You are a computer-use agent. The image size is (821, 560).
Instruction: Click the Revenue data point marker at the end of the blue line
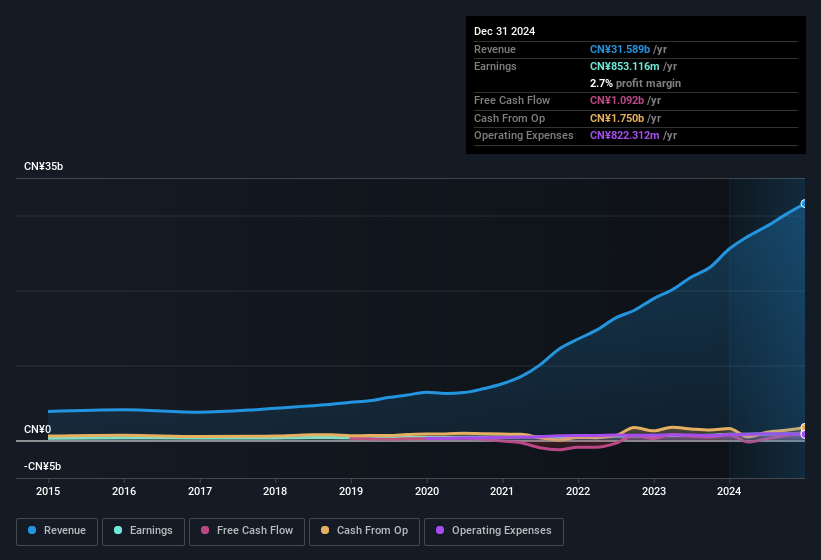pos(804,204)
